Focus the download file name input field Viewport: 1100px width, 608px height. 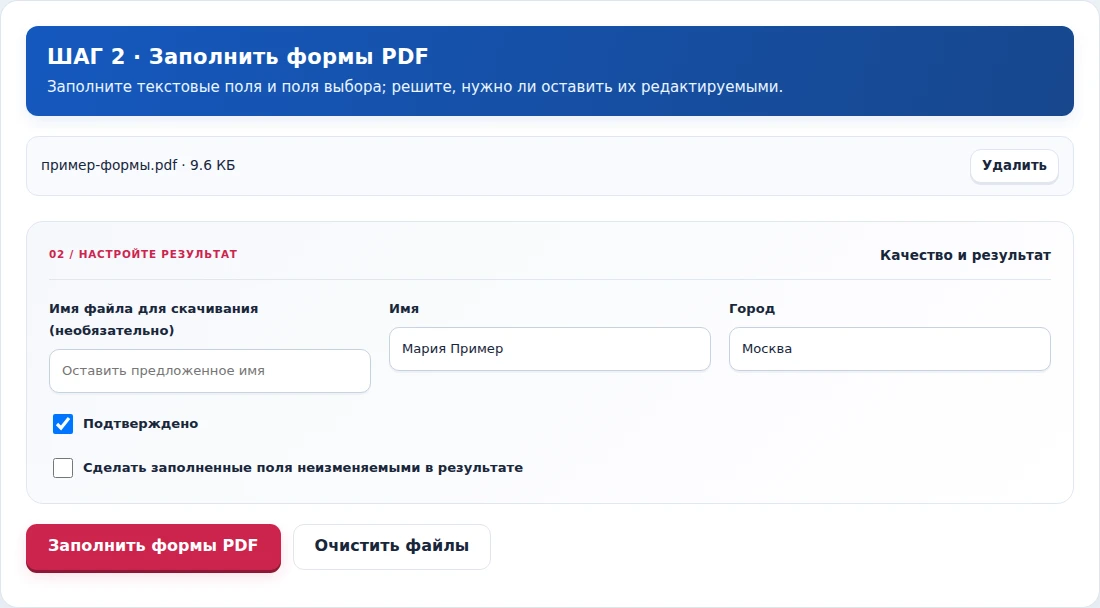pos(210,371)
